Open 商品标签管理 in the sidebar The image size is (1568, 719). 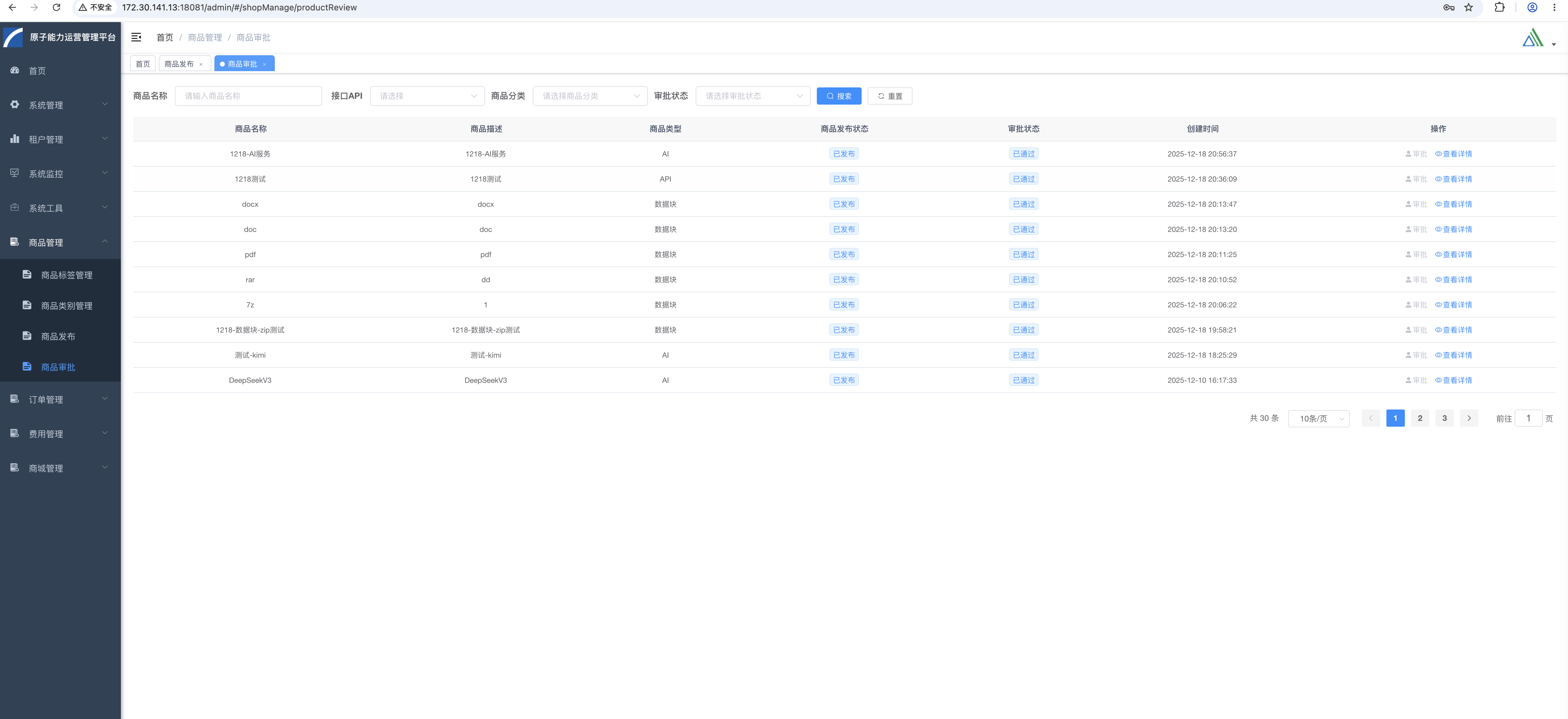(60, 275)
